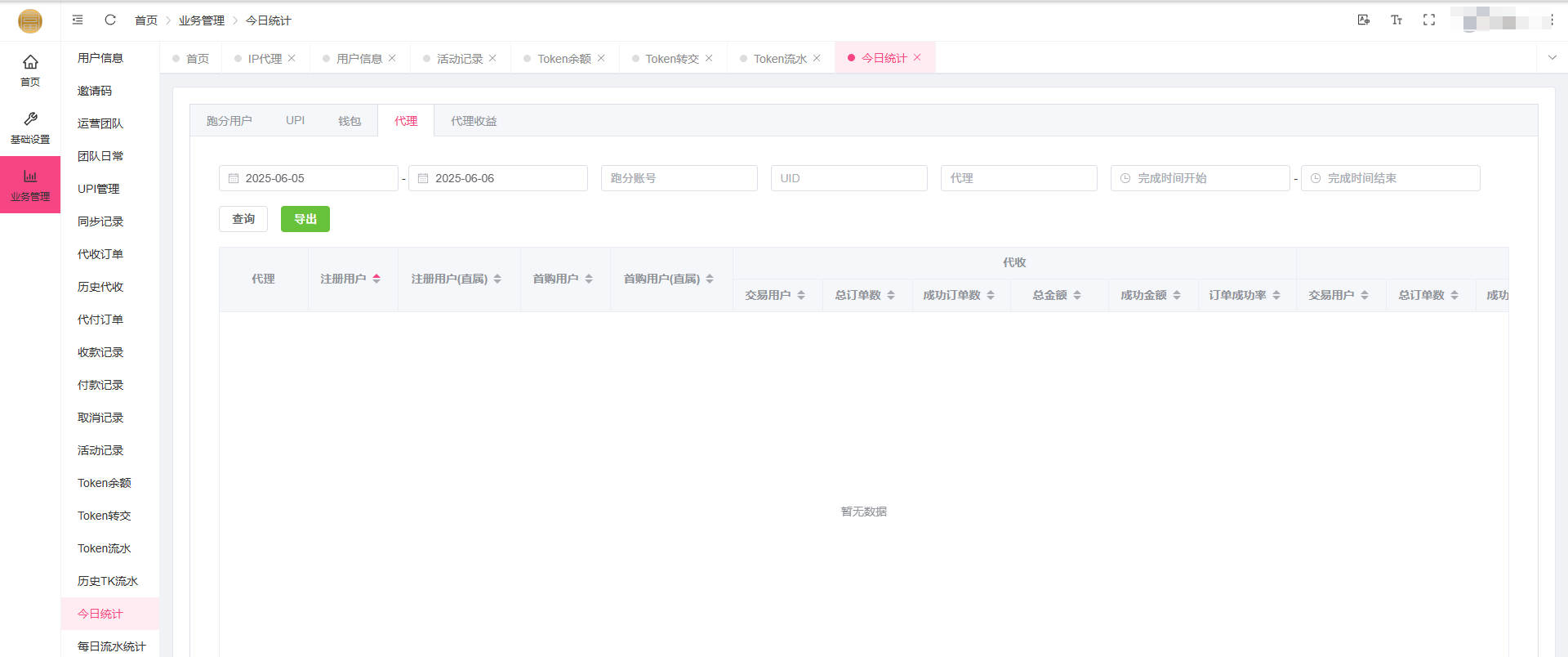Open 基础设置 wrench icon in left rail

[x=30, y=127]
